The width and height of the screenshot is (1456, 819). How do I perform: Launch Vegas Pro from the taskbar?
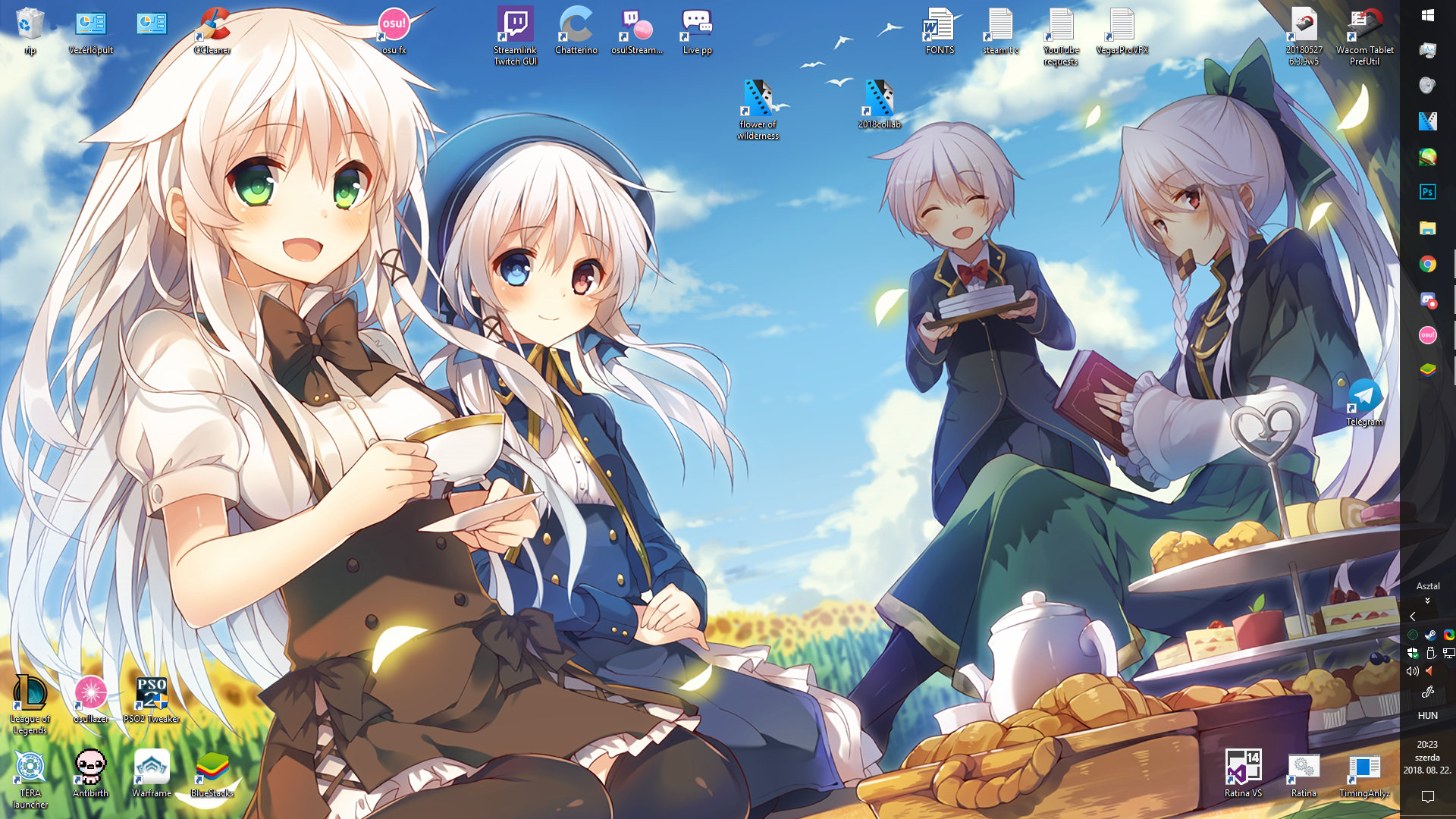click(1428, 121)
